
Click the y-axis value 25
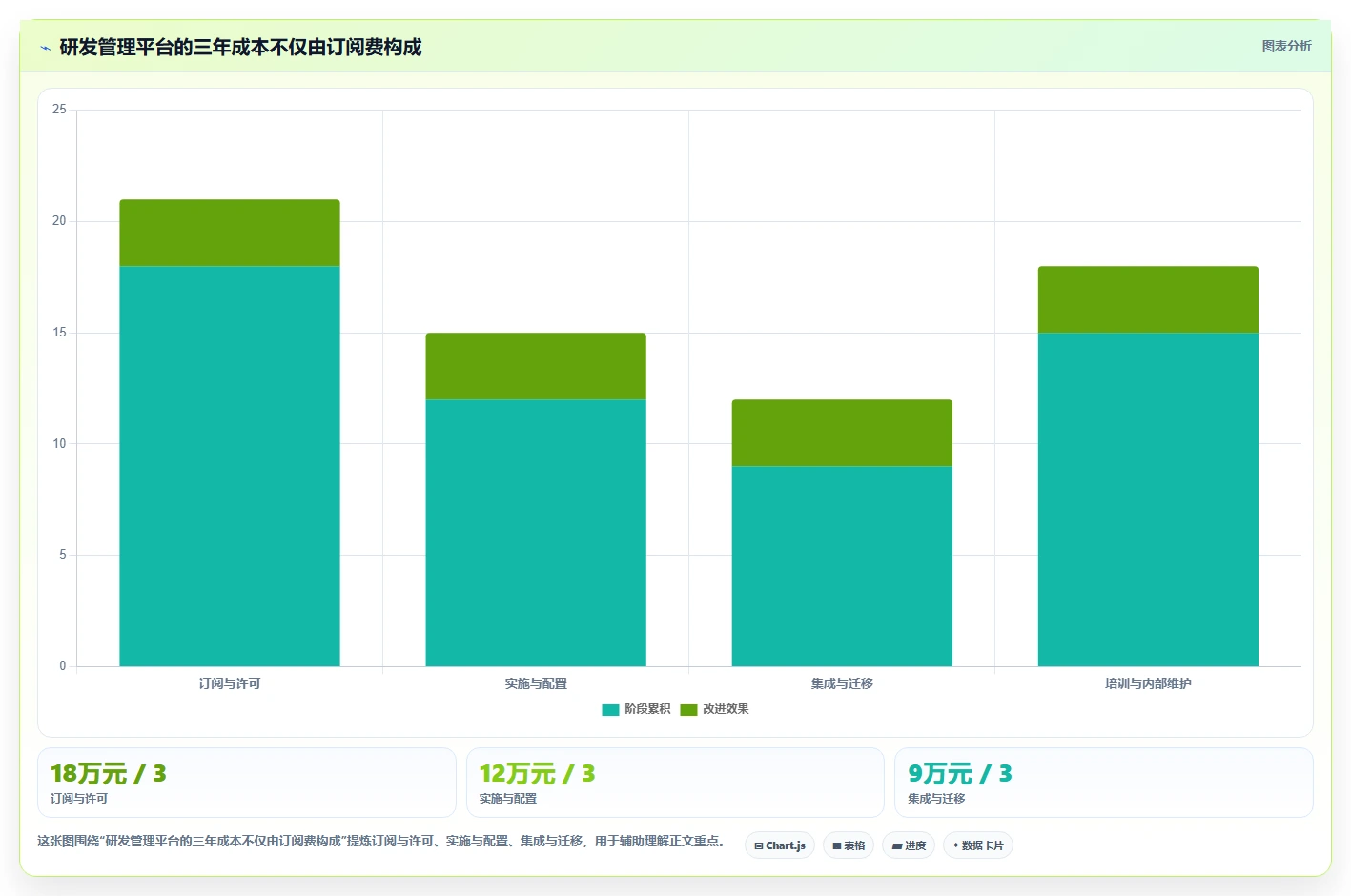pos(59,110)
